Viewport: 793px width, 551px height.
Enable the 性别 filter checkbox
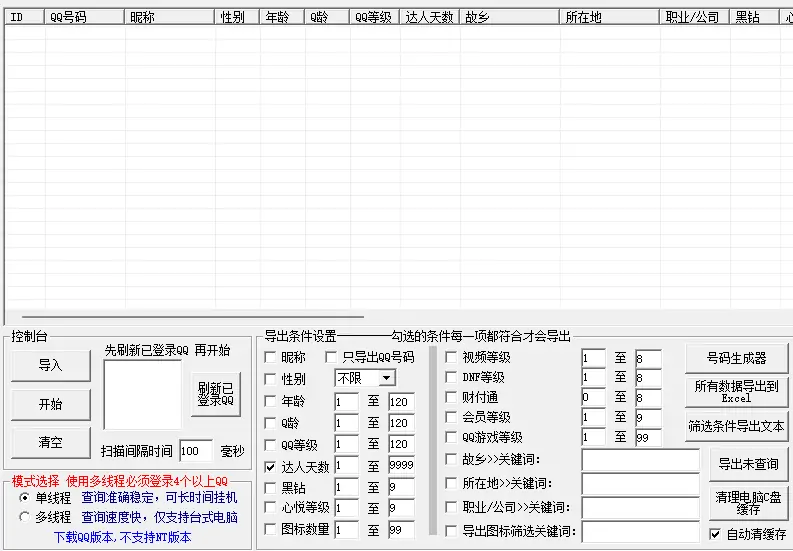point(270,379)
